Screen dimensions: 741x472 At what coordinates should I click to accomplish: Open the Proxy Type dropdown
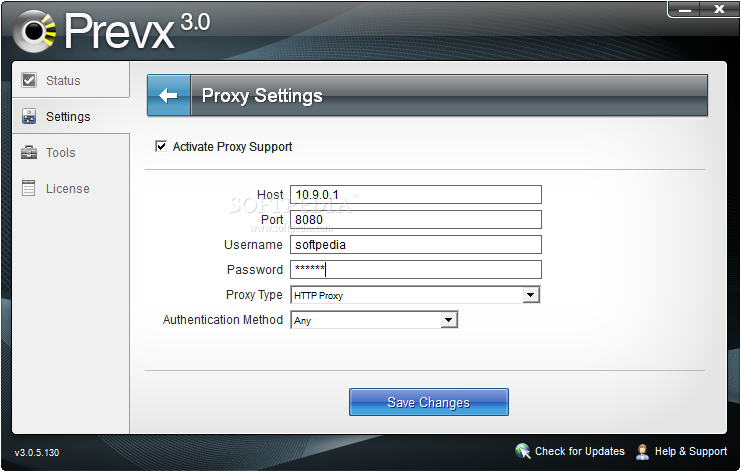click(x=531, y=295)
